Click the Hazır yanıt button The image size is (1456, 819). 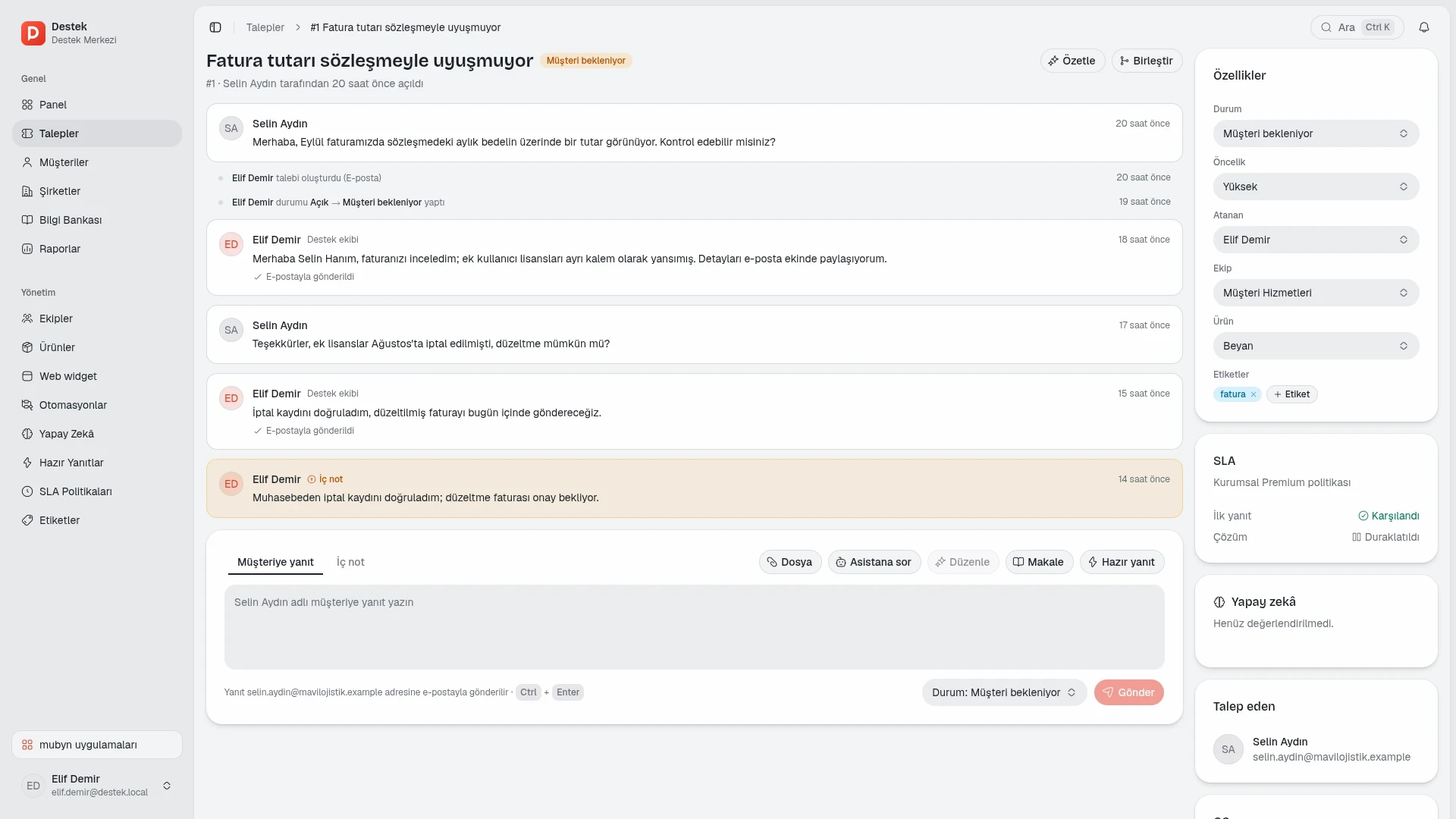pyautogui.click(x=1122, y=562)
